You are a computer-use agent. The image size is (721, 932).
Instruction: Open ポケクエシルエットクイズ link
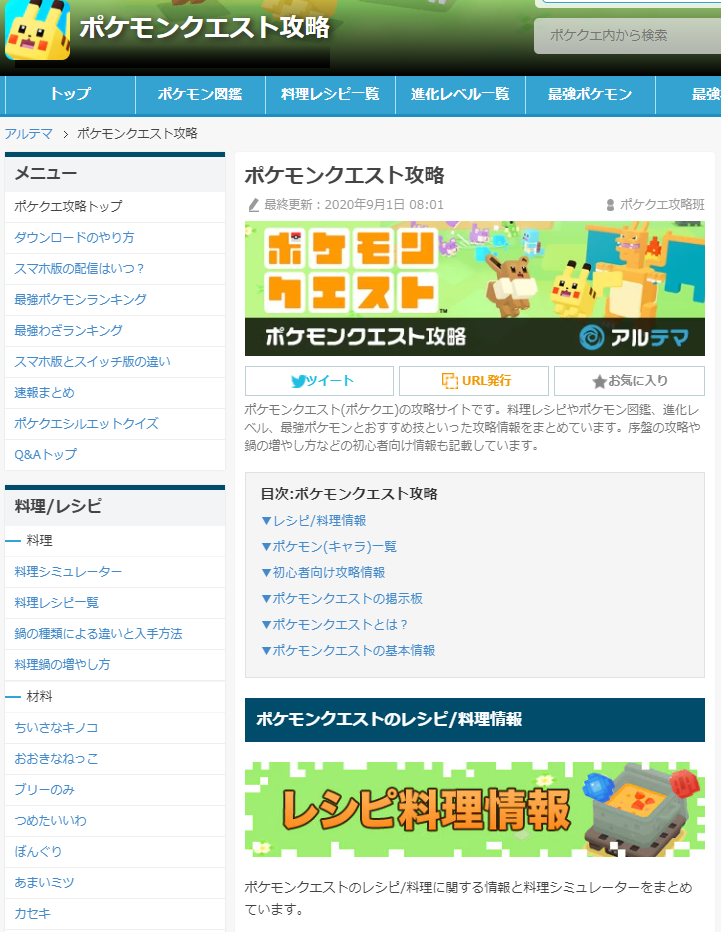click(x=115, y=424)
